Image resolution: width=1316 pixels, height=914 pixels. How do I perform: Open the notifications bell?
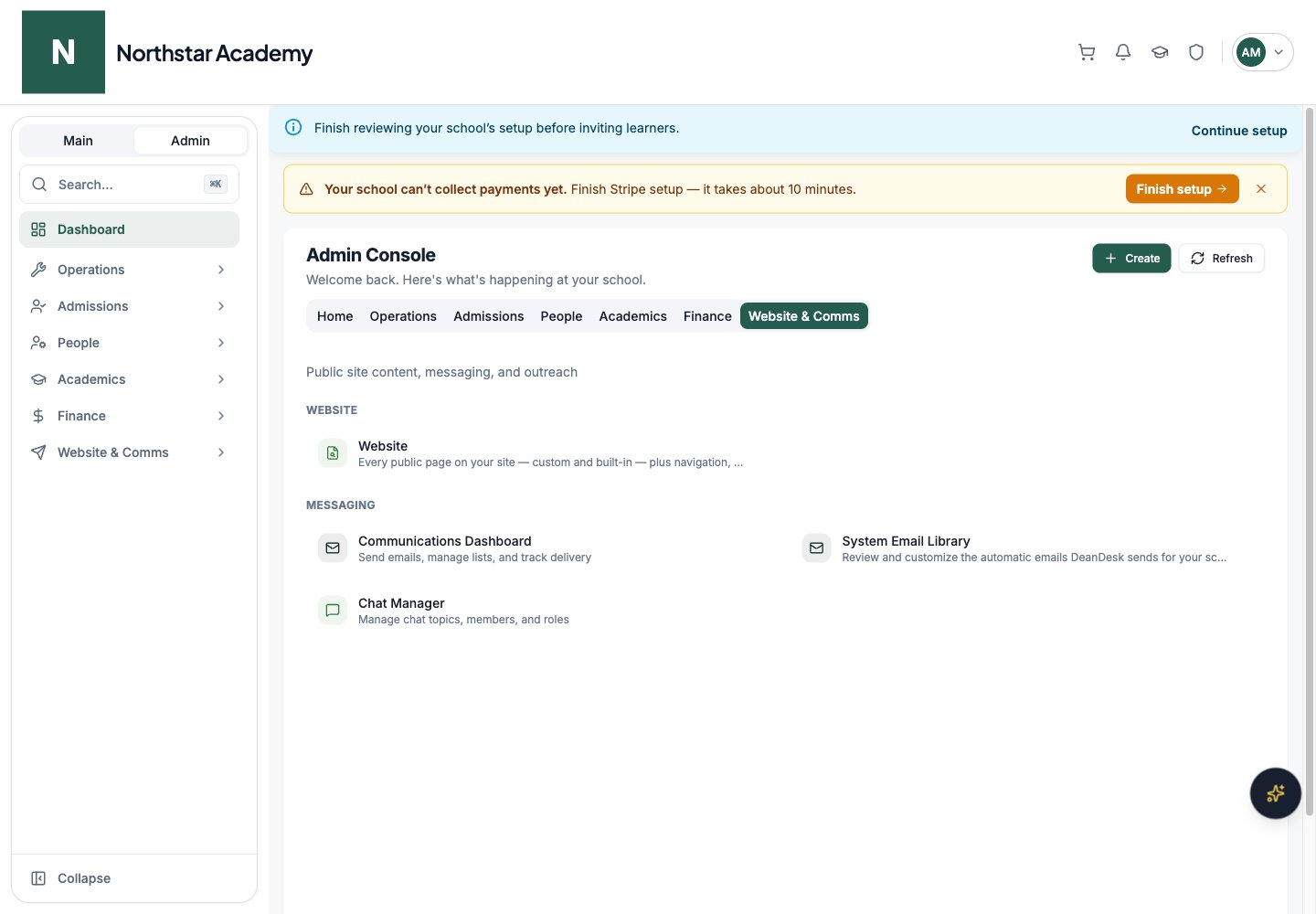point(1123,52)
